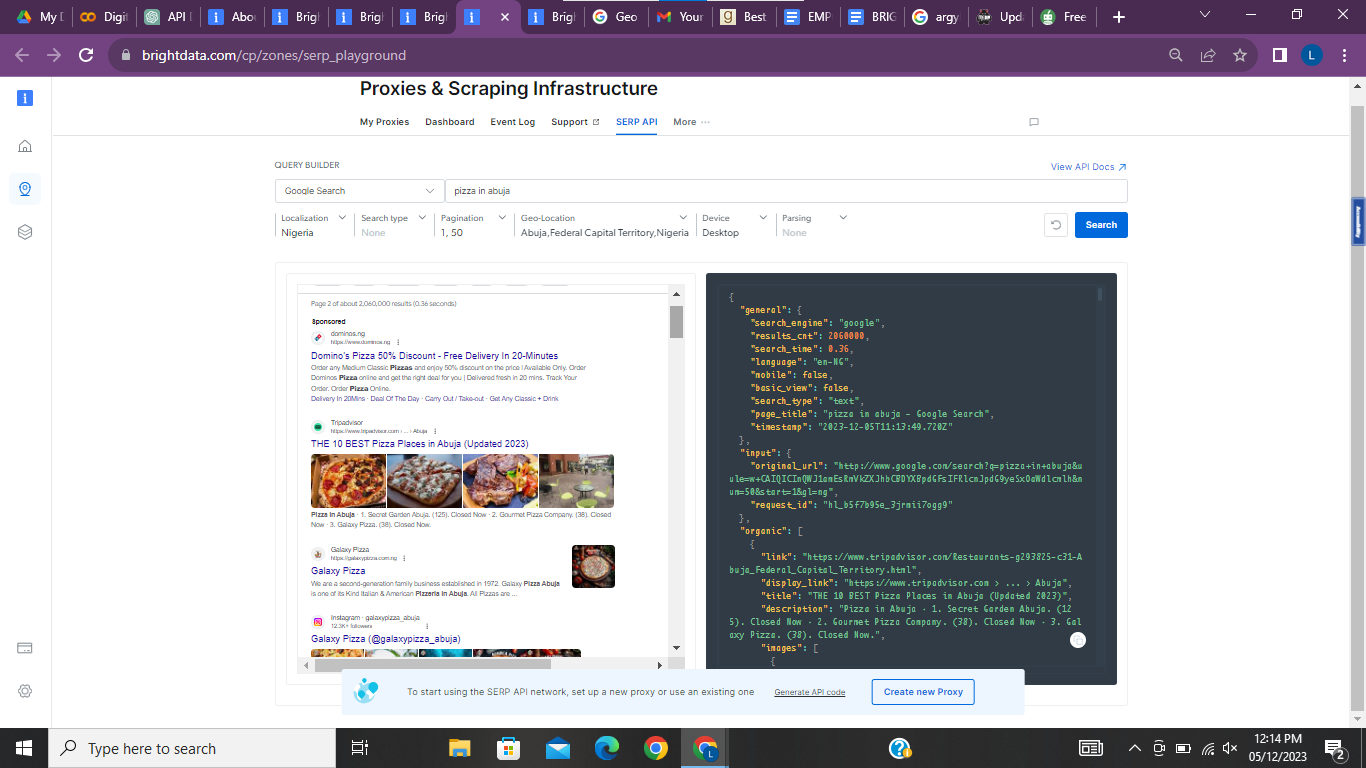Open the Dashboard tab
This screenshot has width=1366, height=768.
click(x=450, y=122)
